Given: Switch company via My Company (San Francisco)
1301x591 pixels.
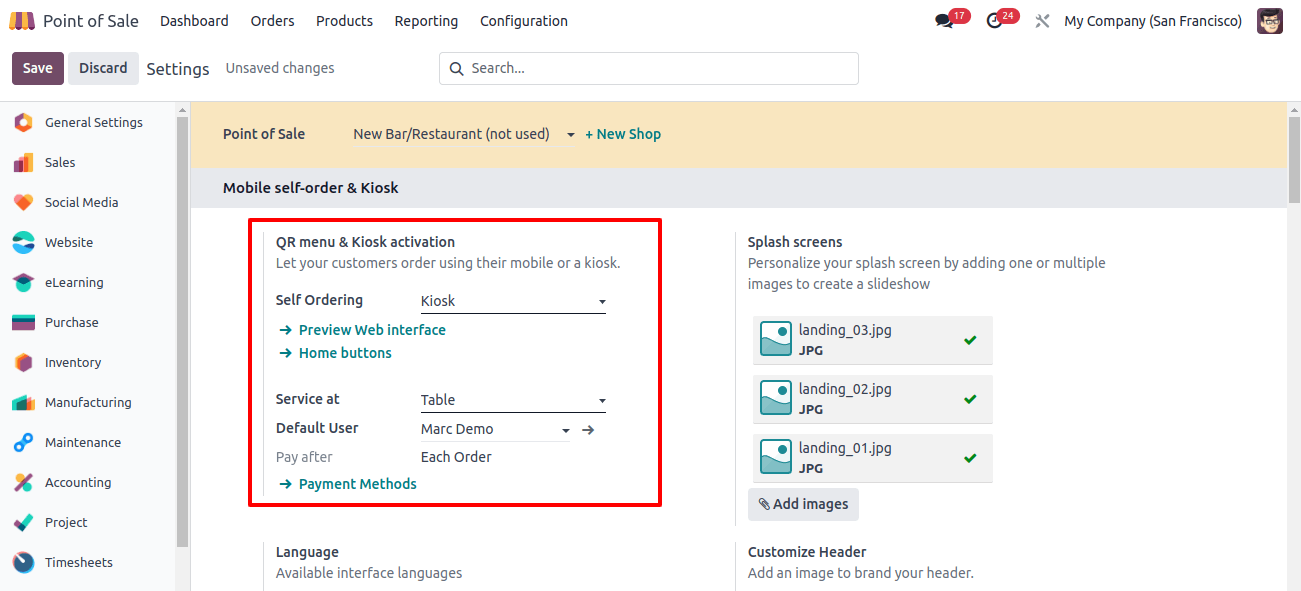Looking at the screenshot, I should [1153, 21].
